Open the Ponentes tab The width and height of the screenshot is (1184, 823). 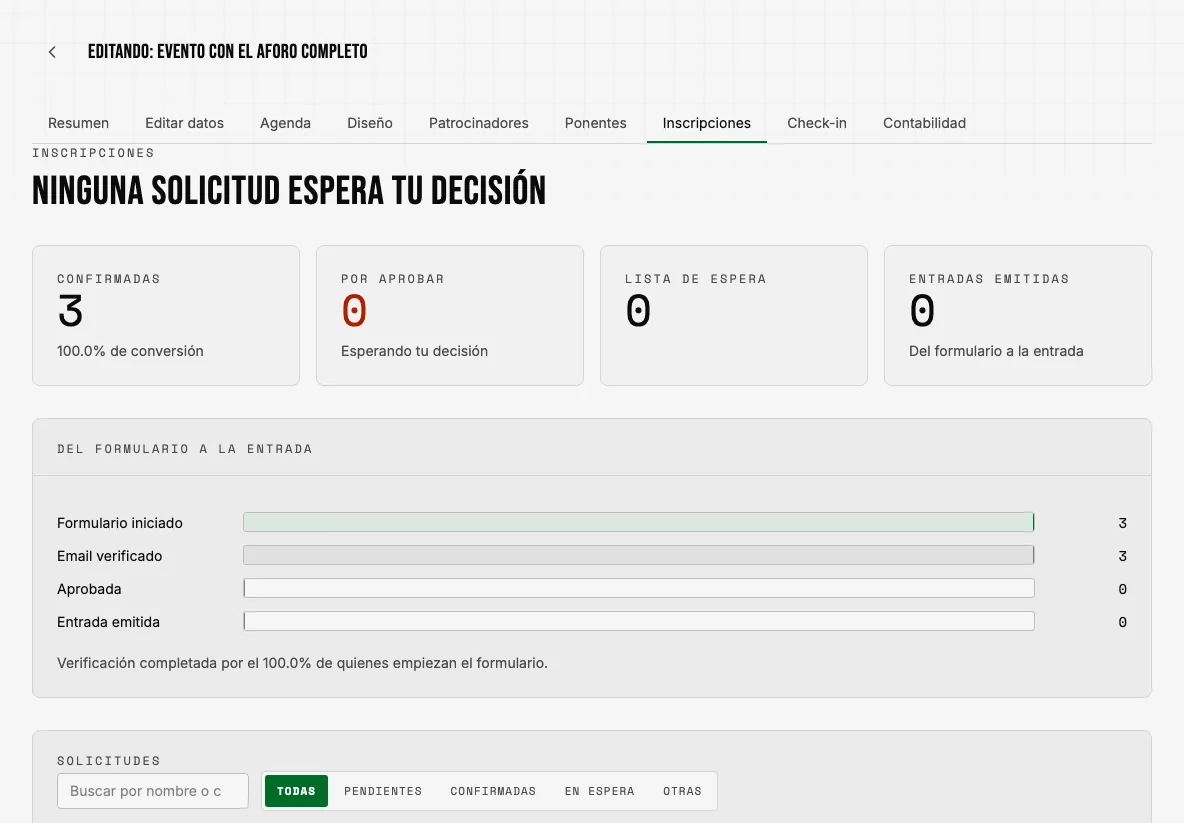point(596,123)
